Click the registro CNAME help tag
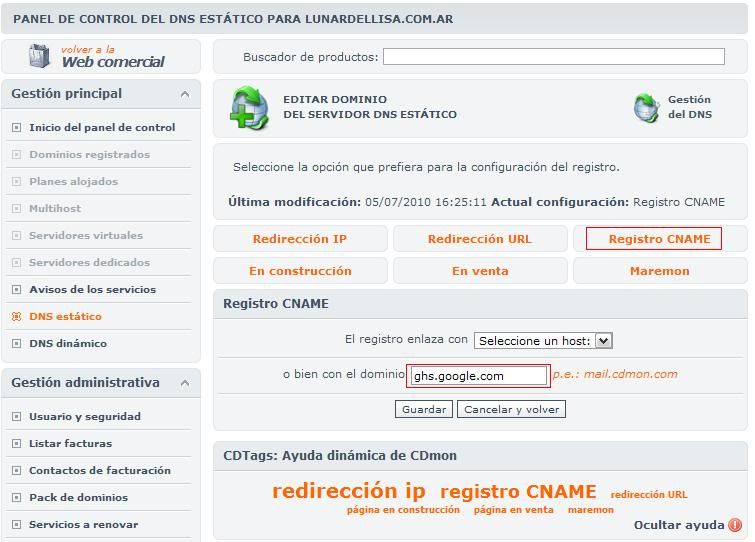Screen dimensions: 755x542 coord(518,491)
